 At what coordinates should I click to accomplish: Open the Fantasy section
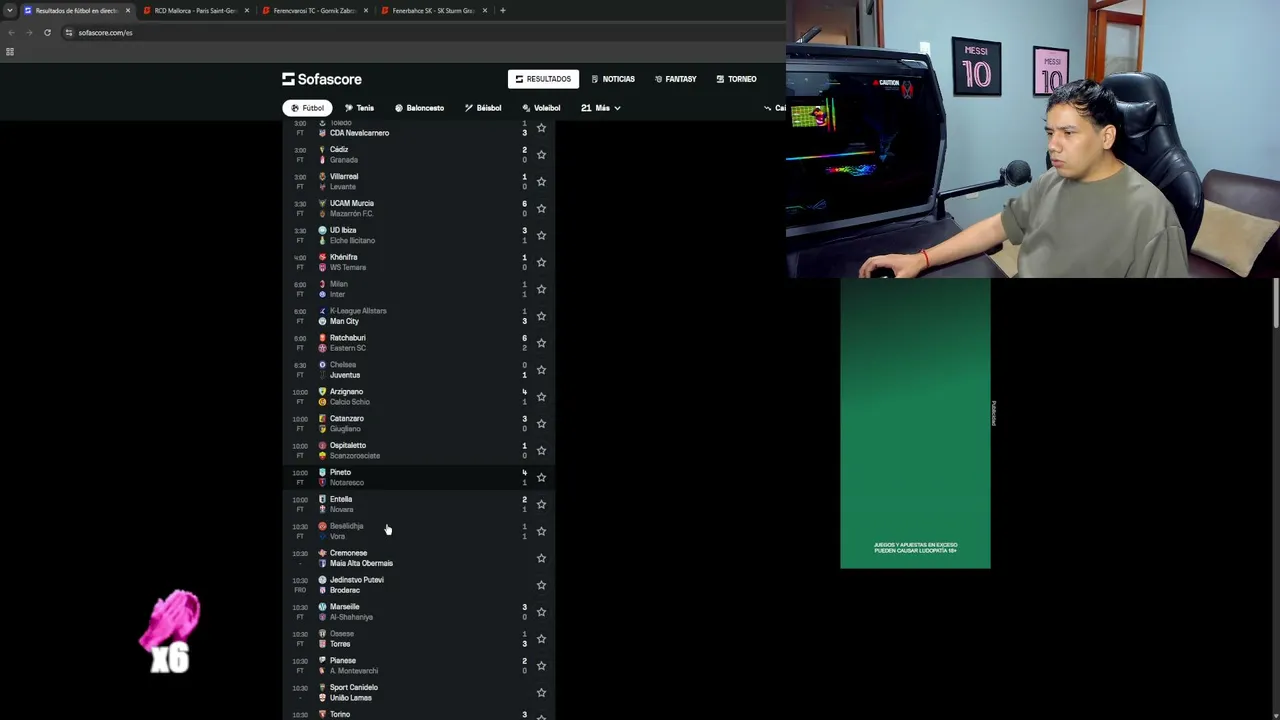tap(676, 79)
